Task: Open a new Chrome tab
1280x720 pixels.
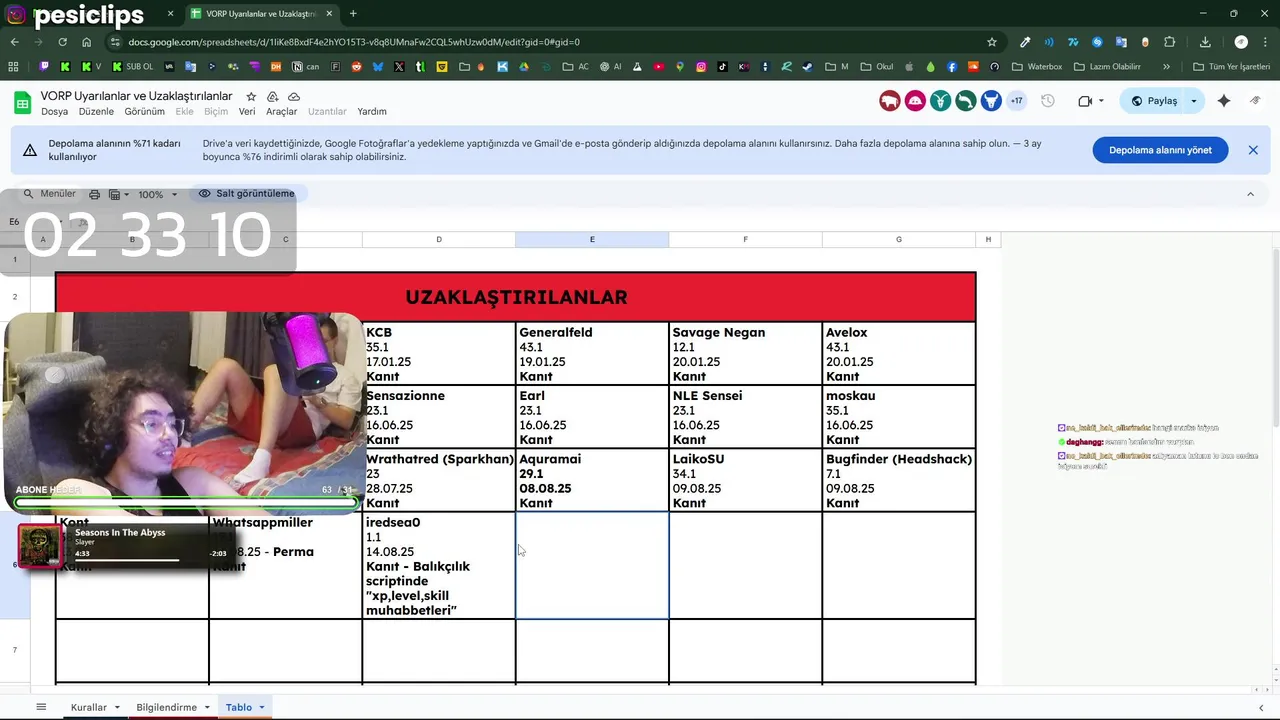Action: 353,14
